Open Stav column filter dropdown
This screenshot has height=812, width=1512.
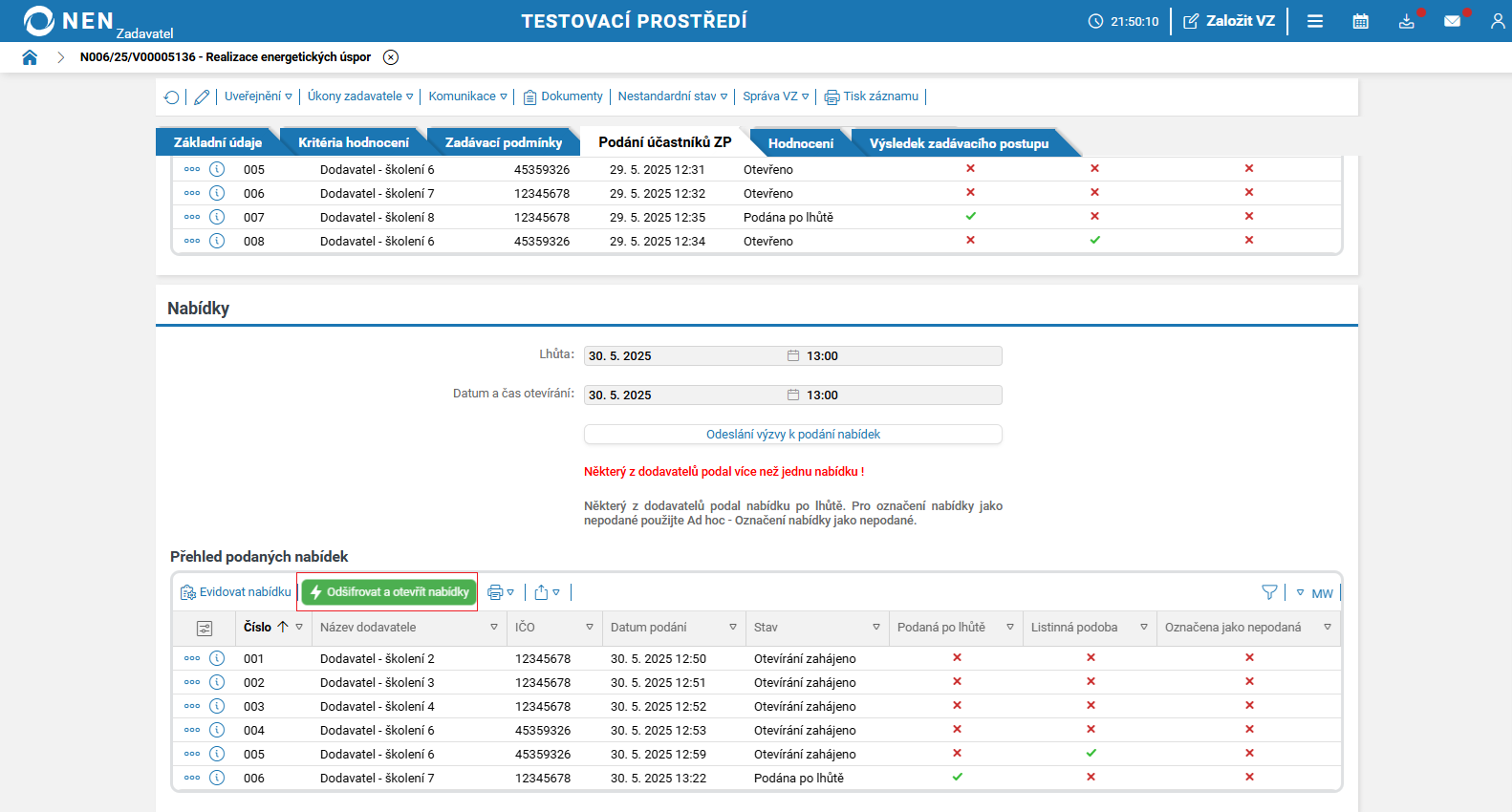point(875,628)
